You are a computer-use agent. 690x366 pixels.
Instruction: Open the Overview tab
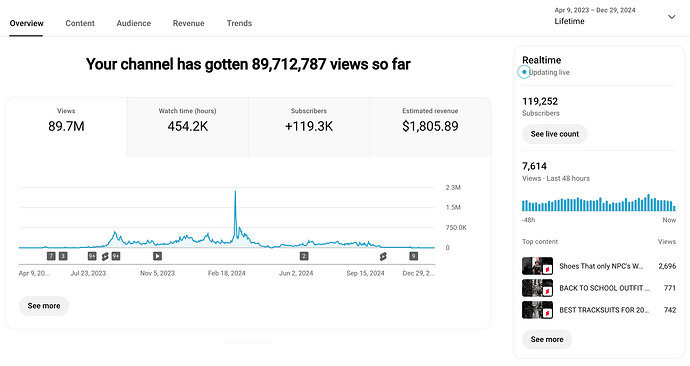click(26, 23)
